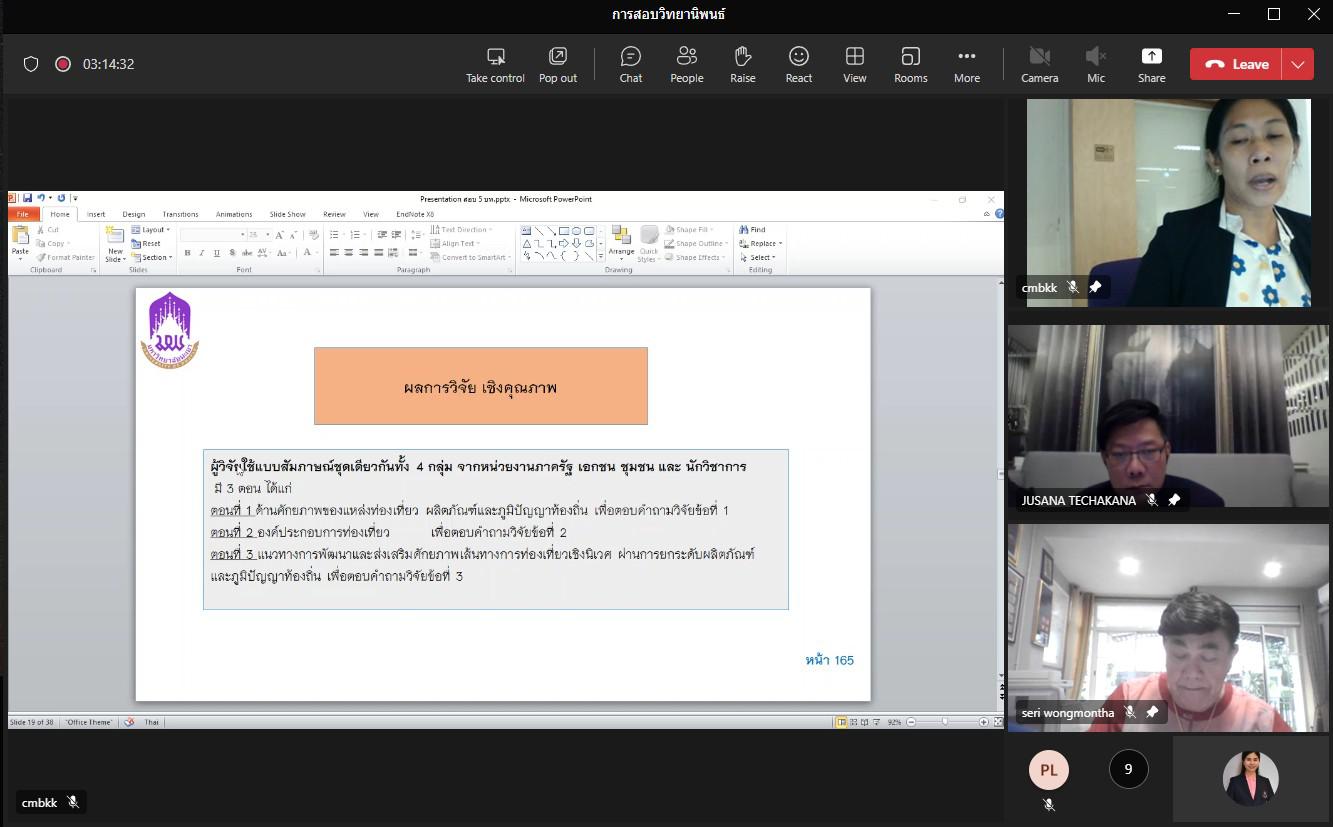Click the Select dropdown in Editing
The width and height of the screenshot is (1333, 827).
(x=758, y=257)
